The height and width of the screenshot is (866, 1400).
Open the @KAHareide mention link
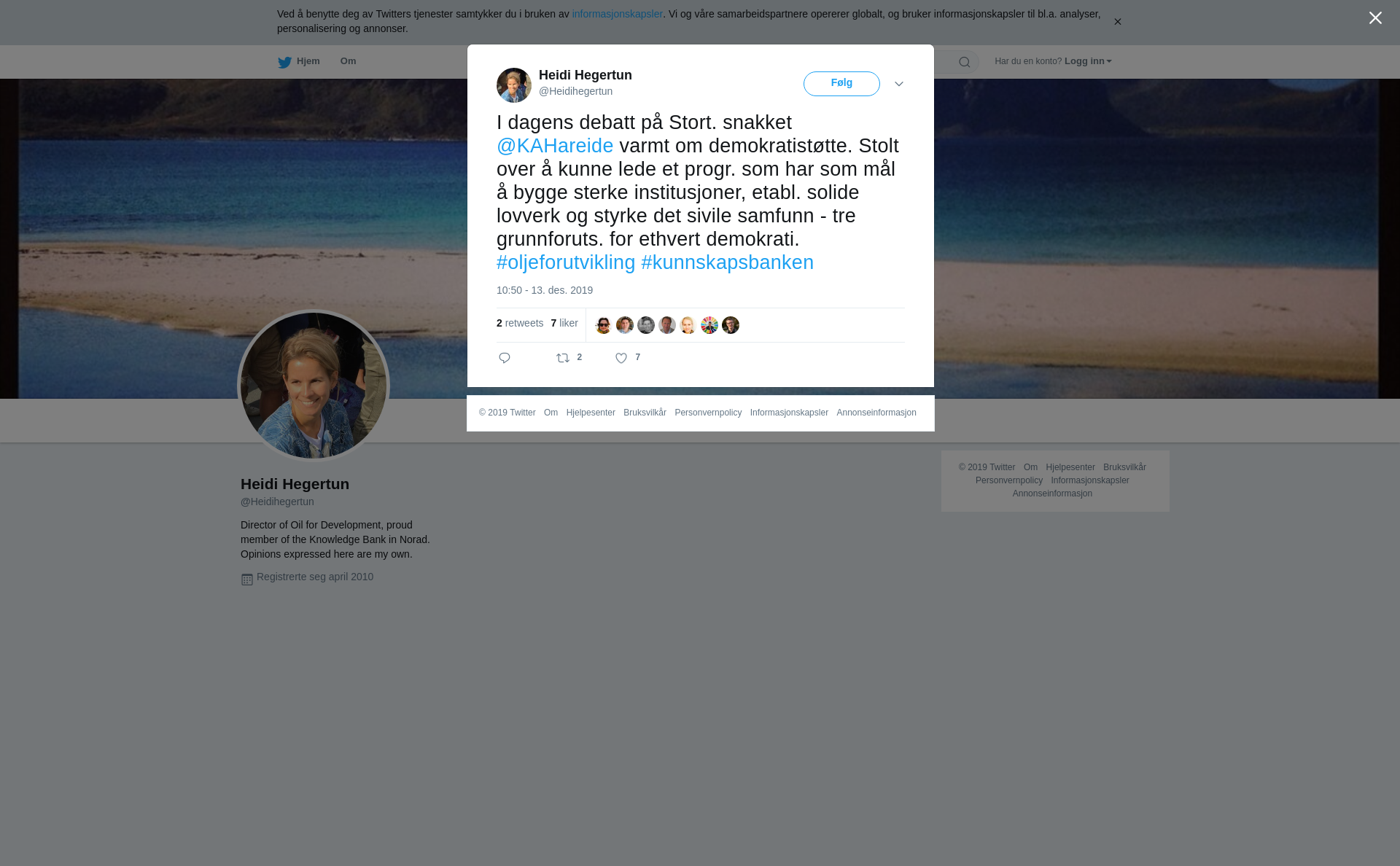(555, 146)
